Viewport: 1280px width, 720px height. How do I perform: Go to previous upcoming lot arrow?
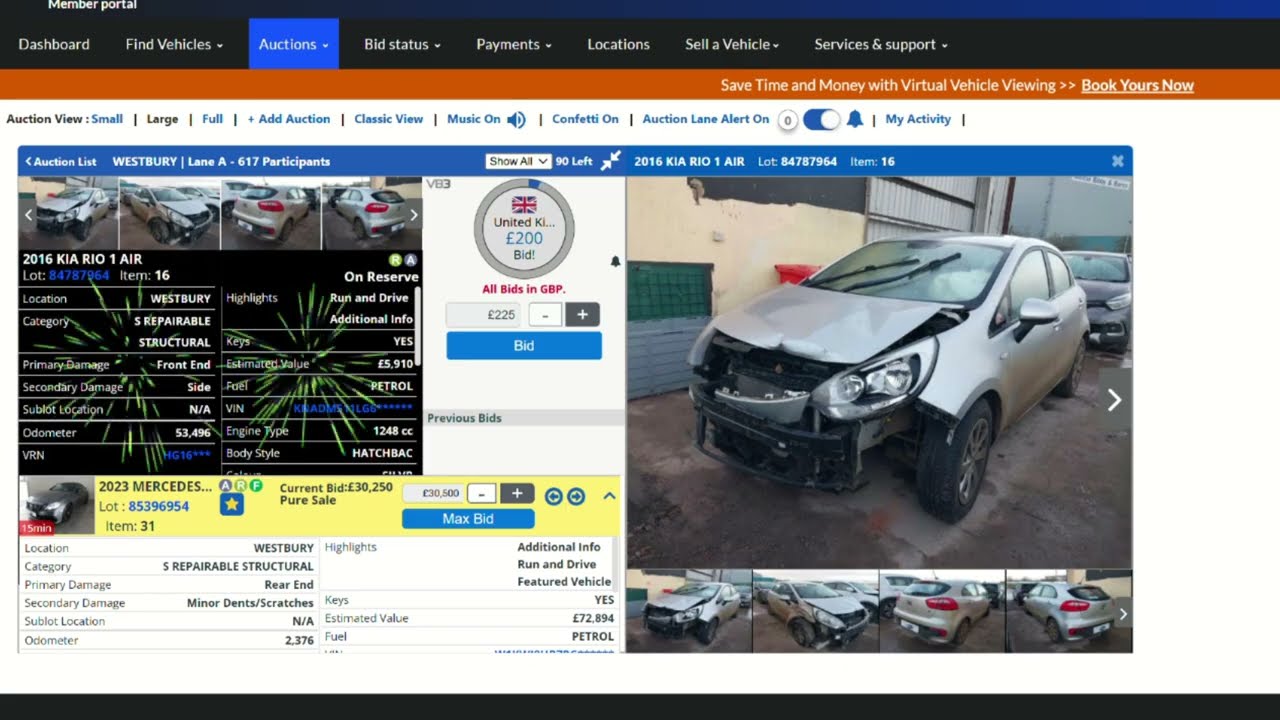553,496
